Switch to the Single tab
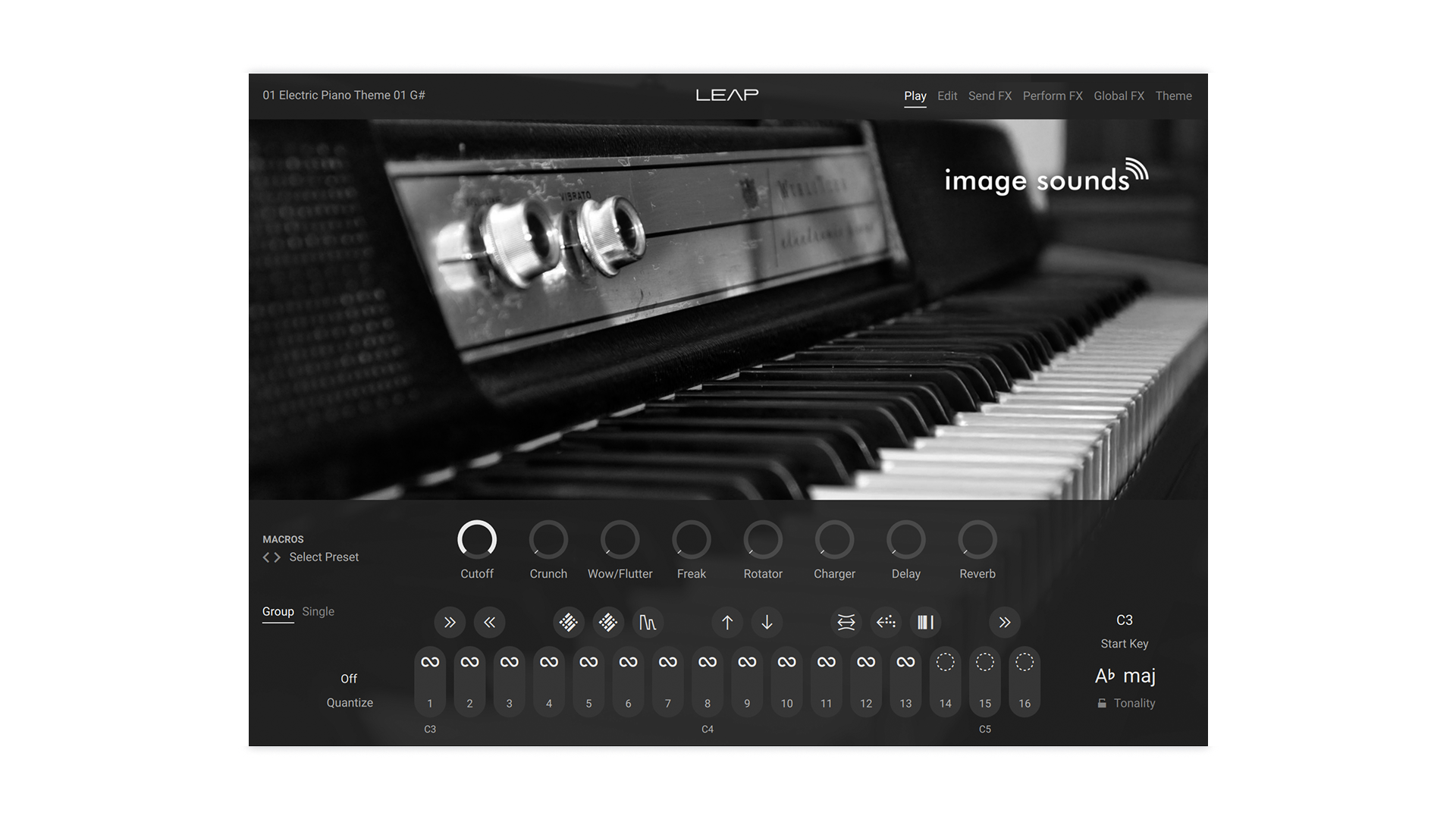 click(318, 611)
